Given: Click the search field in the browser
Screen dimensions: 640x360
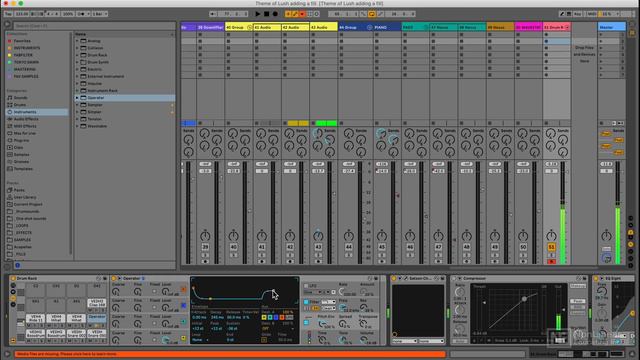Looking at the screenshot, I should tap(94, 25).
